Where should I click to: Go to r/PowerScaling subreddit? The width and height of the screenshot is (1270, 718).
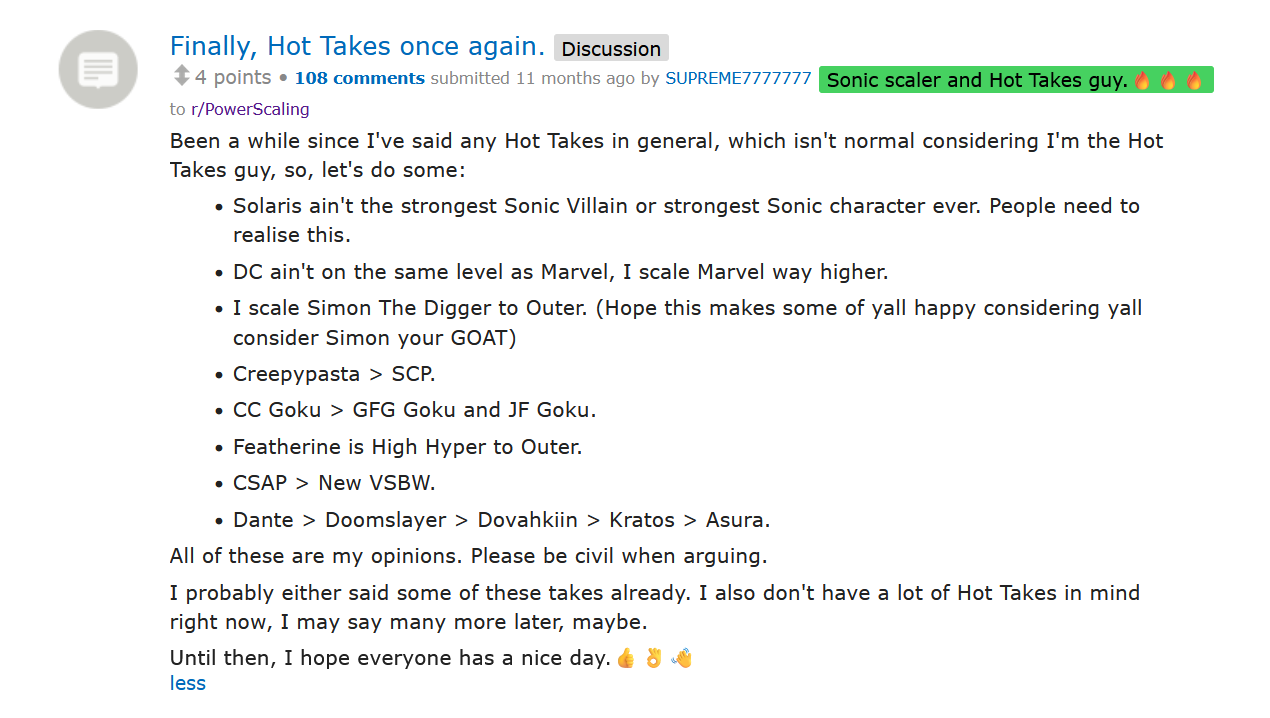[x=250, y=109]
